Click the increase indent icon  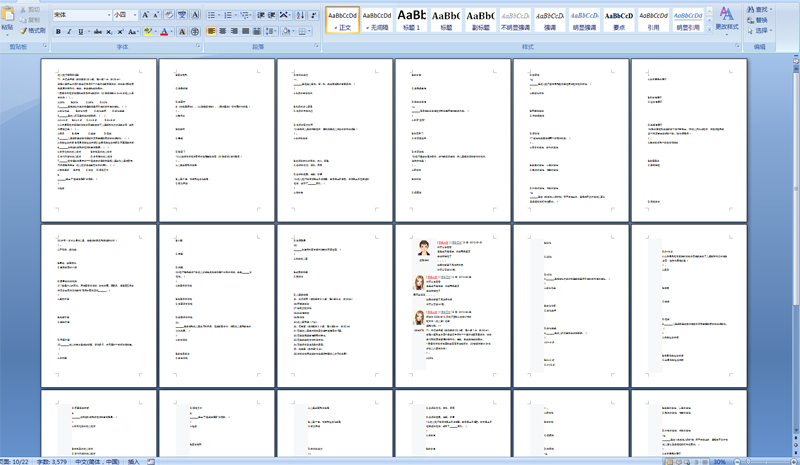(x=271, y=15)
